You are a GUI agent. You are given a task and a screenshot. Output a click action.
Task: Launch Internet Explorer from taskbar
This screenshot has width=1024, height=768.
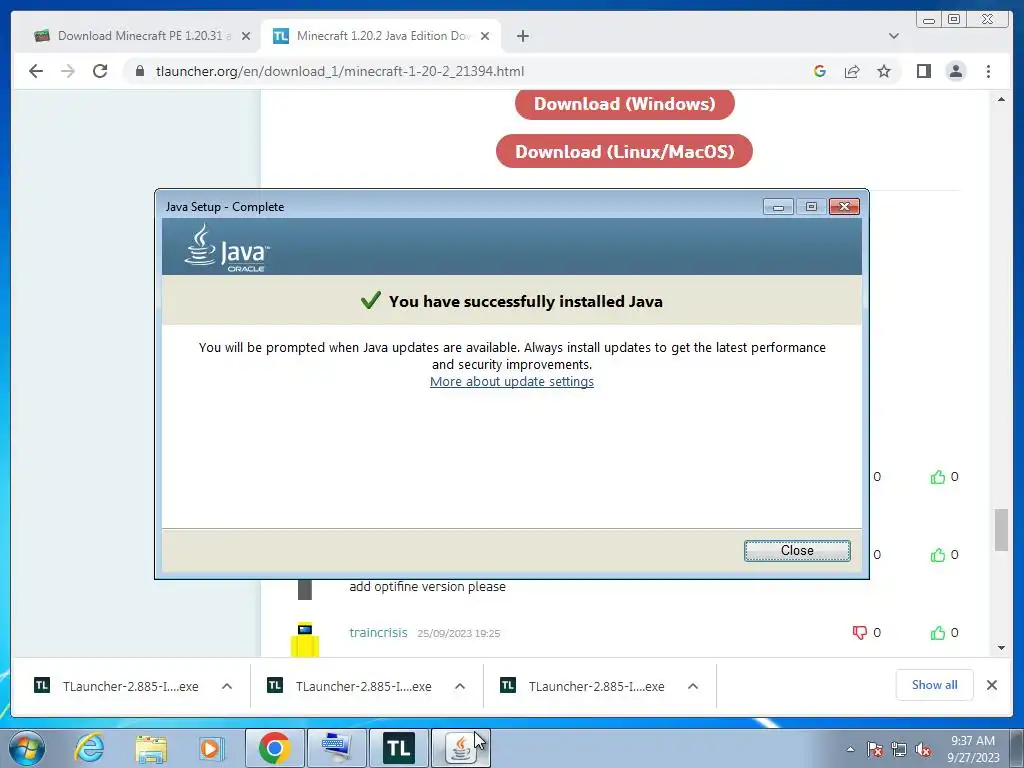tap(89, 748)
